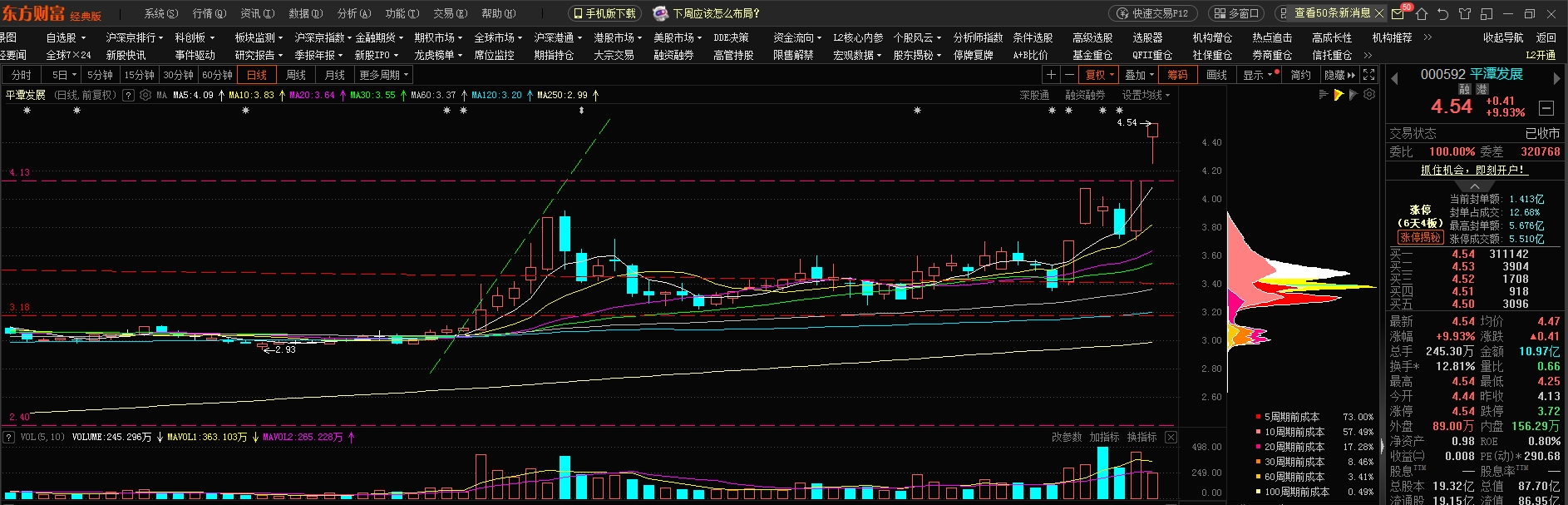Enter fullscreen chart mode icon

point(1368,75)
